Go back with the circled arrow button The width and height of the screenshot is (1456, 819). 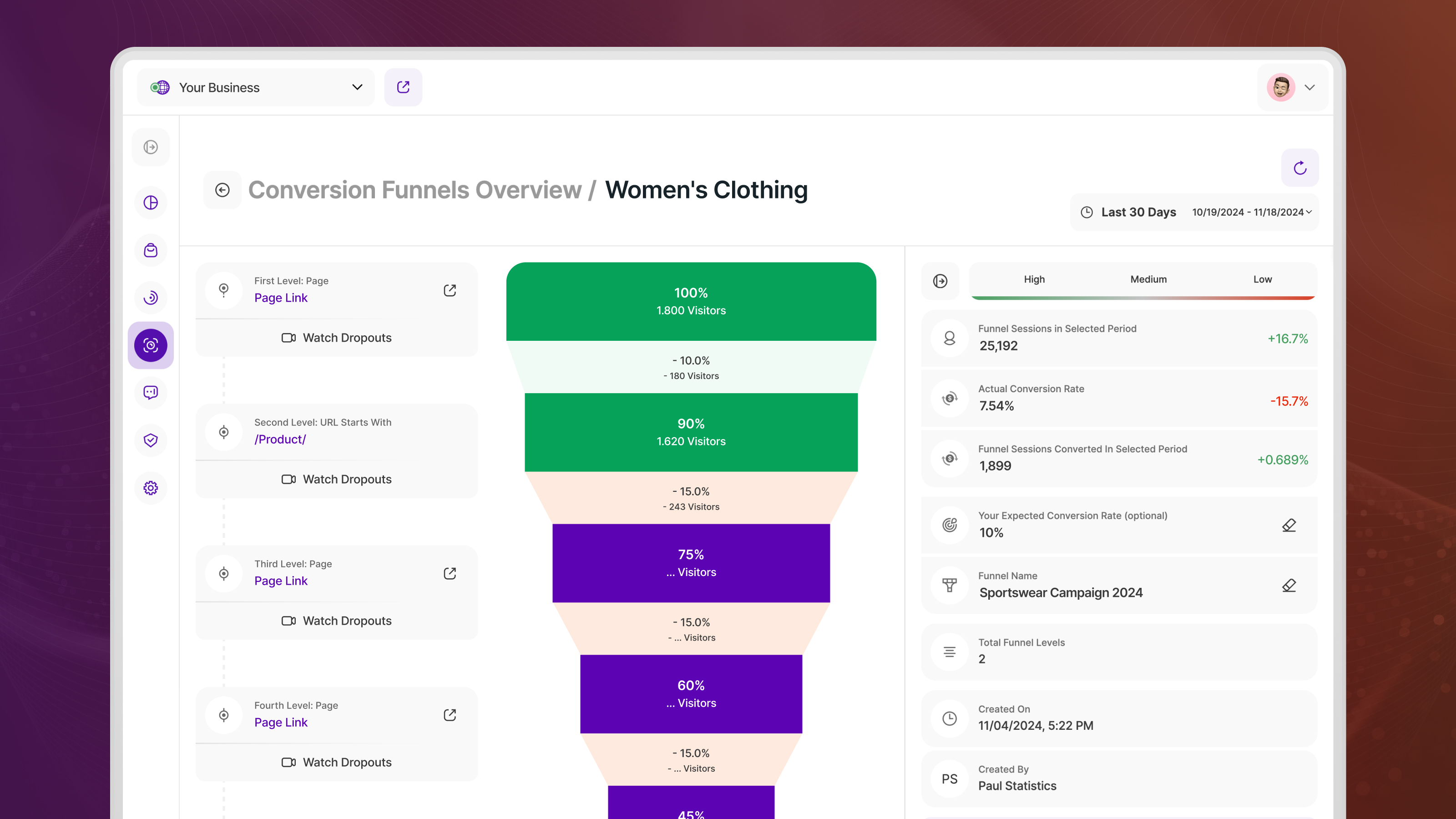[x=222, y=190]
